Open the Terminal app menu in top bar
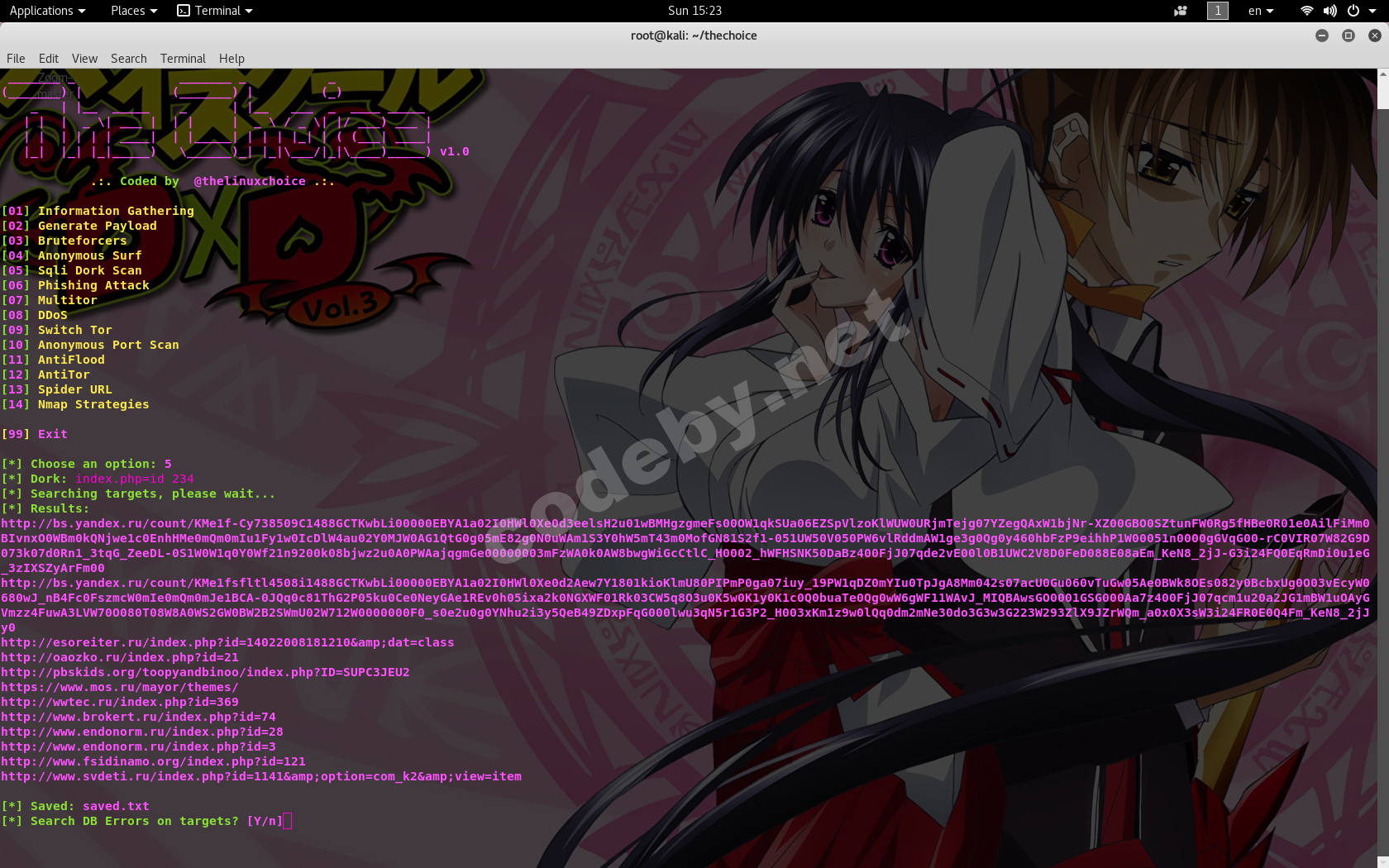Viewport: 1389px width, 868px height. (215, 11)
